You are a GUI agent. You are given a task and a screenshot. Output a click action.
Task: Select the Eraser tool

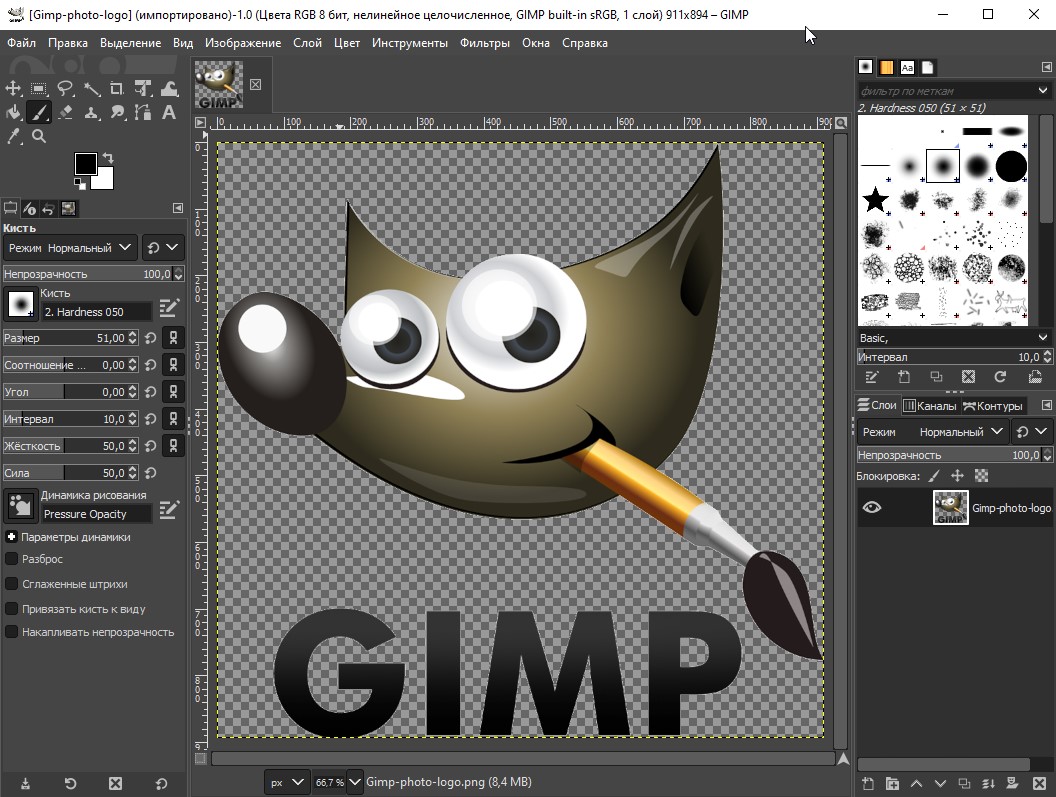pos(64,112)
